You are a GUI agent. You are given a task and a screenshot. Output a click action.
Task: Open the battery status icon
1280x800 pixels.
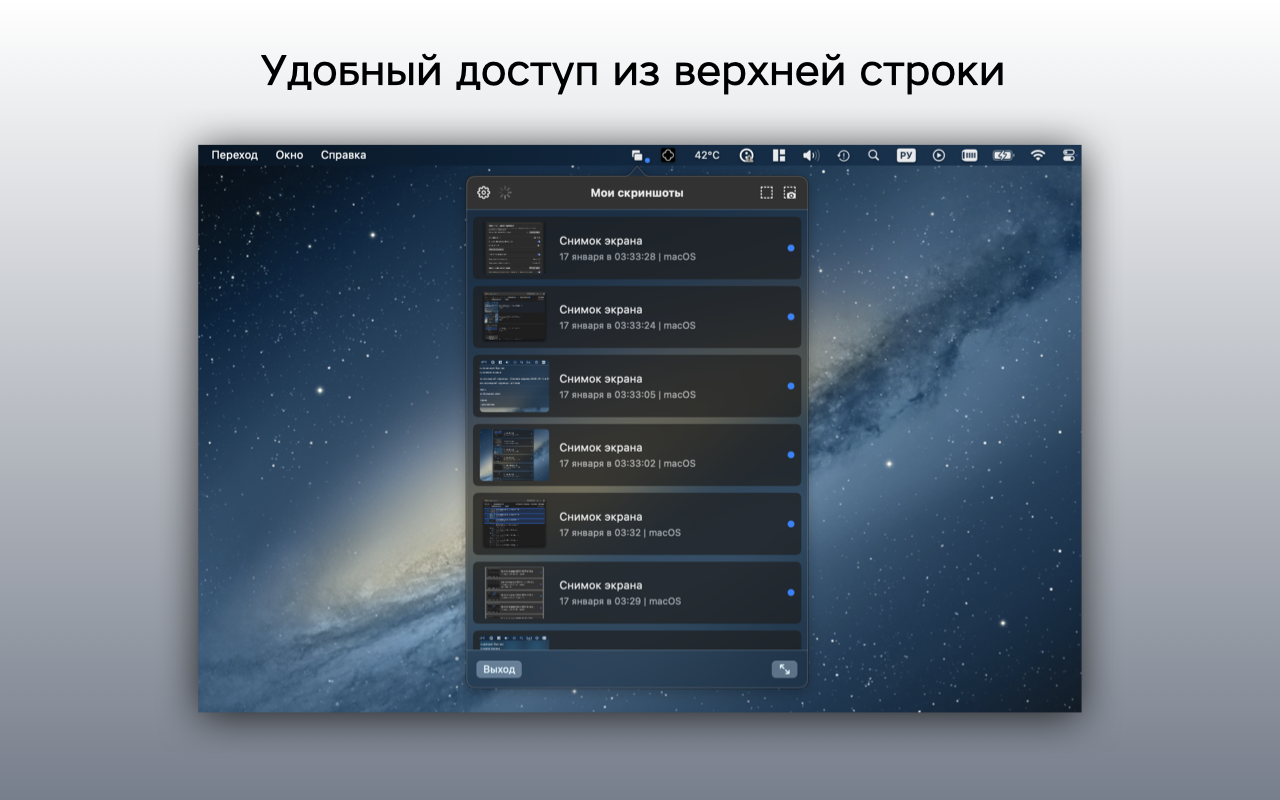[1002, 155]
